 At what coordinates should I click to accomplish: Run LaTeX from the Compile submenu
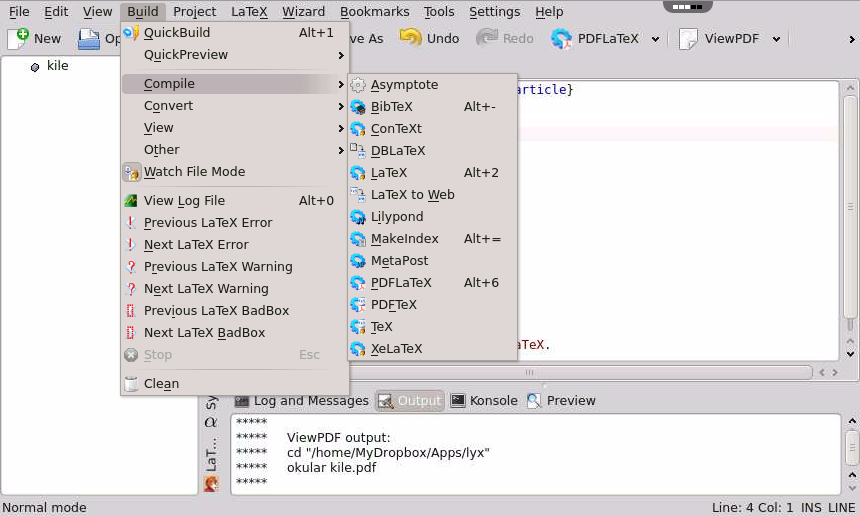click(x=432, y=173)
